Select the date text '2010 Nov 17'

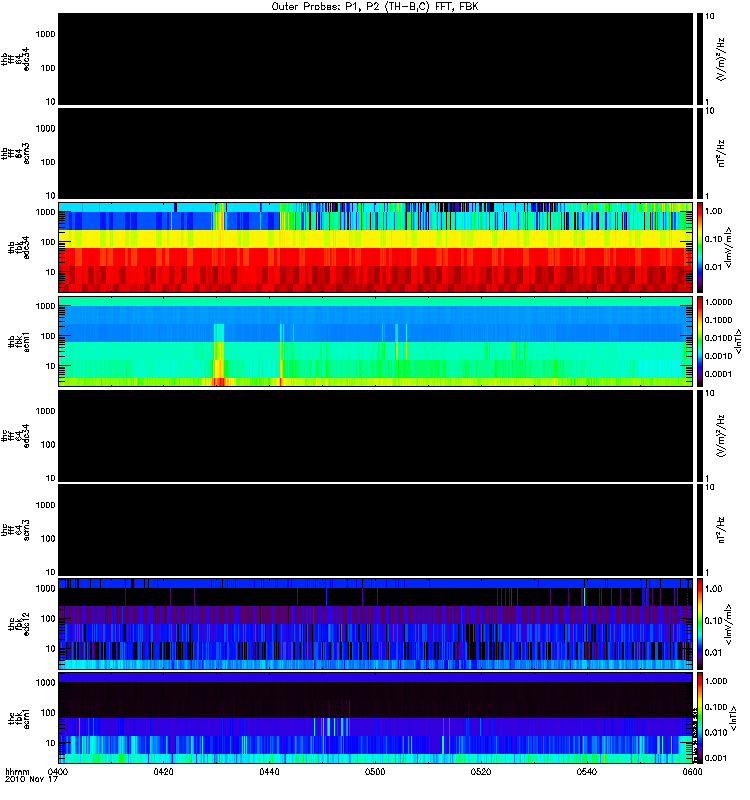(x=31, y=779)
